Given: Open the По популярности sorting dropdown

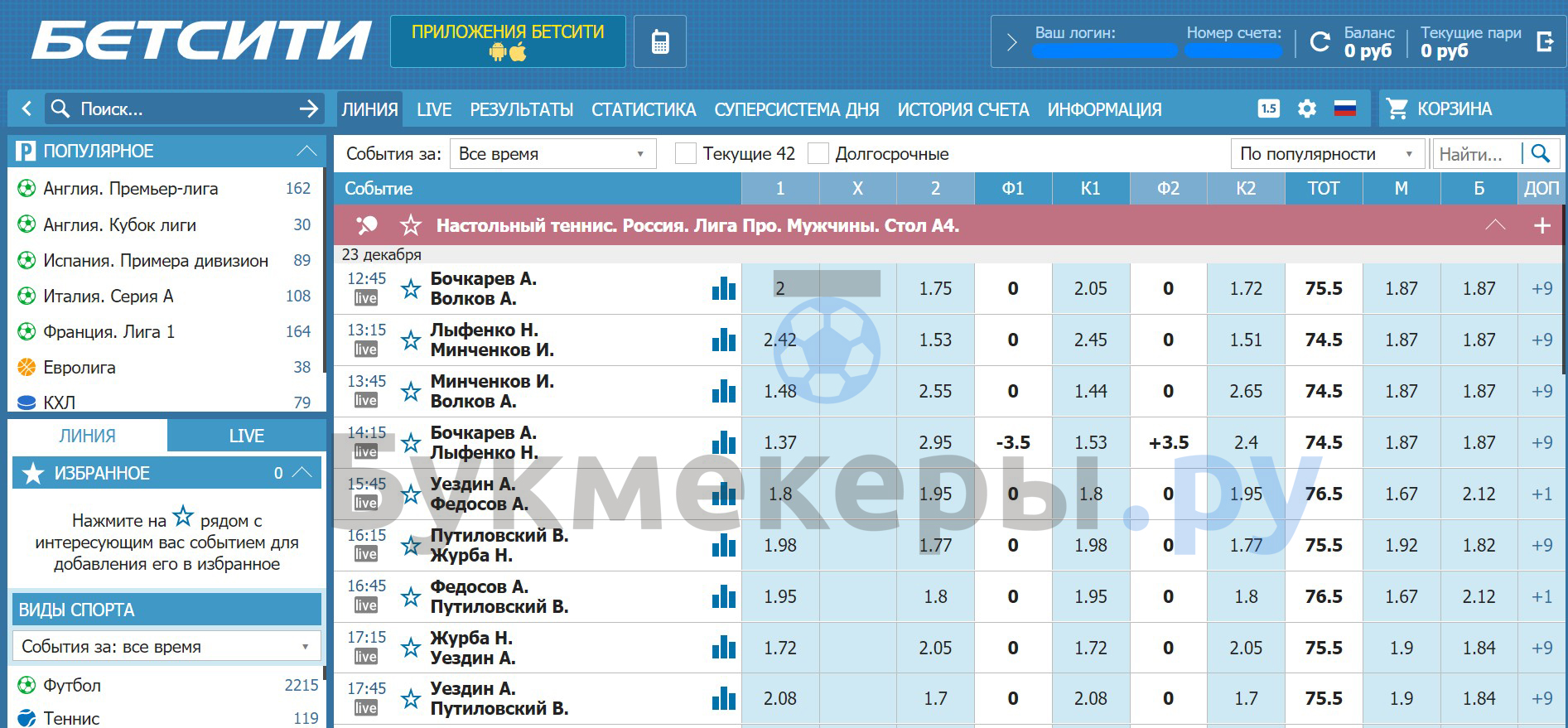Looking at the screenshot, I should click(1326, 154).
